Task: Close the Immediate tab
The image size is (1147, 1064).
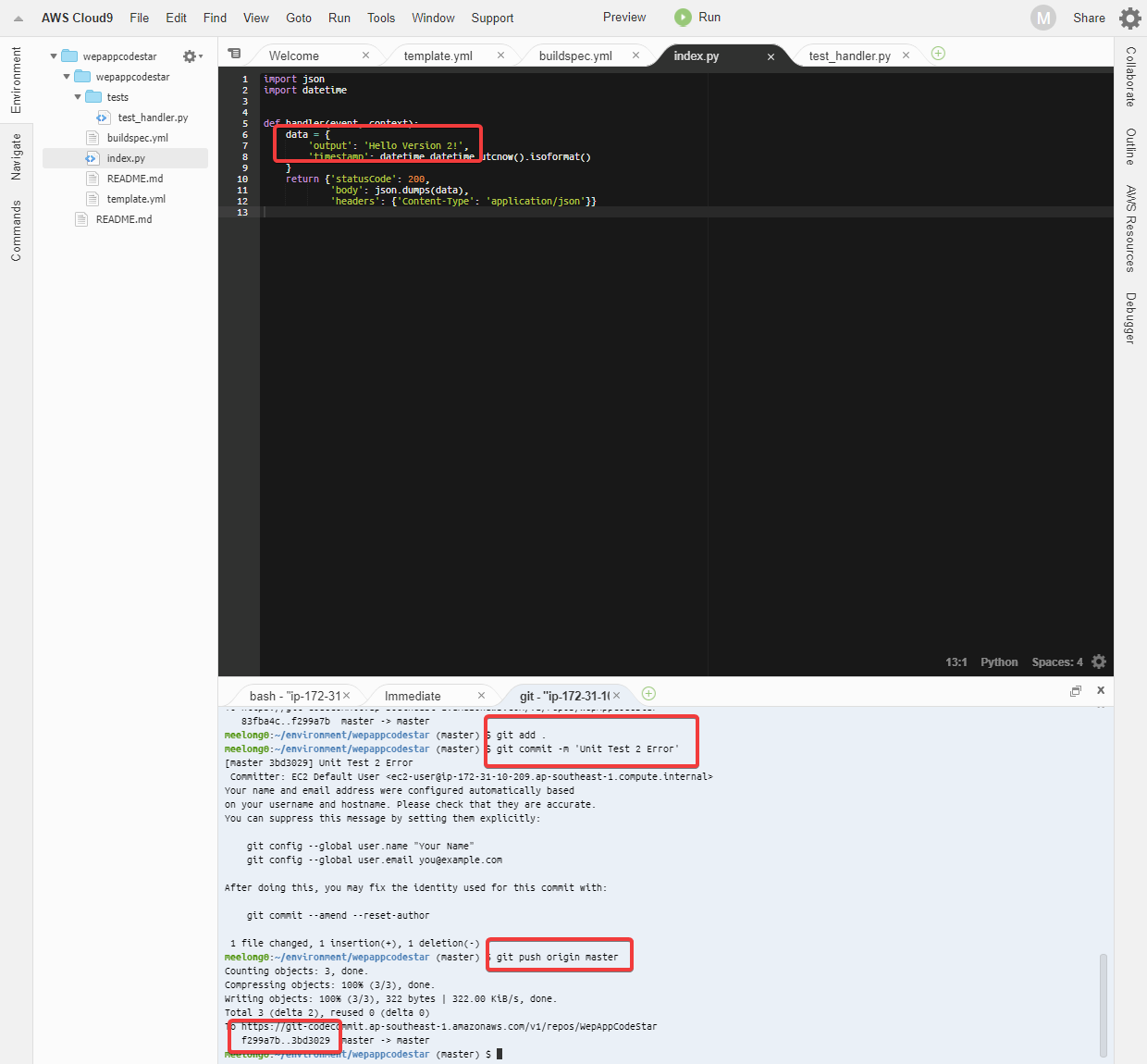Action: pos(481,696)
